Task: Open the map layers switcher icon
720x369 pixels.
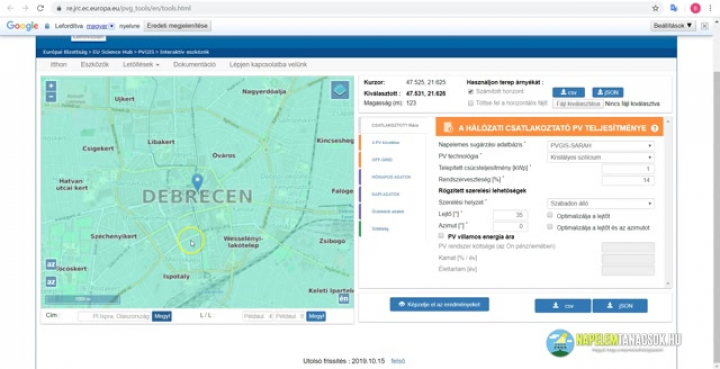Action: coord(340,90)
